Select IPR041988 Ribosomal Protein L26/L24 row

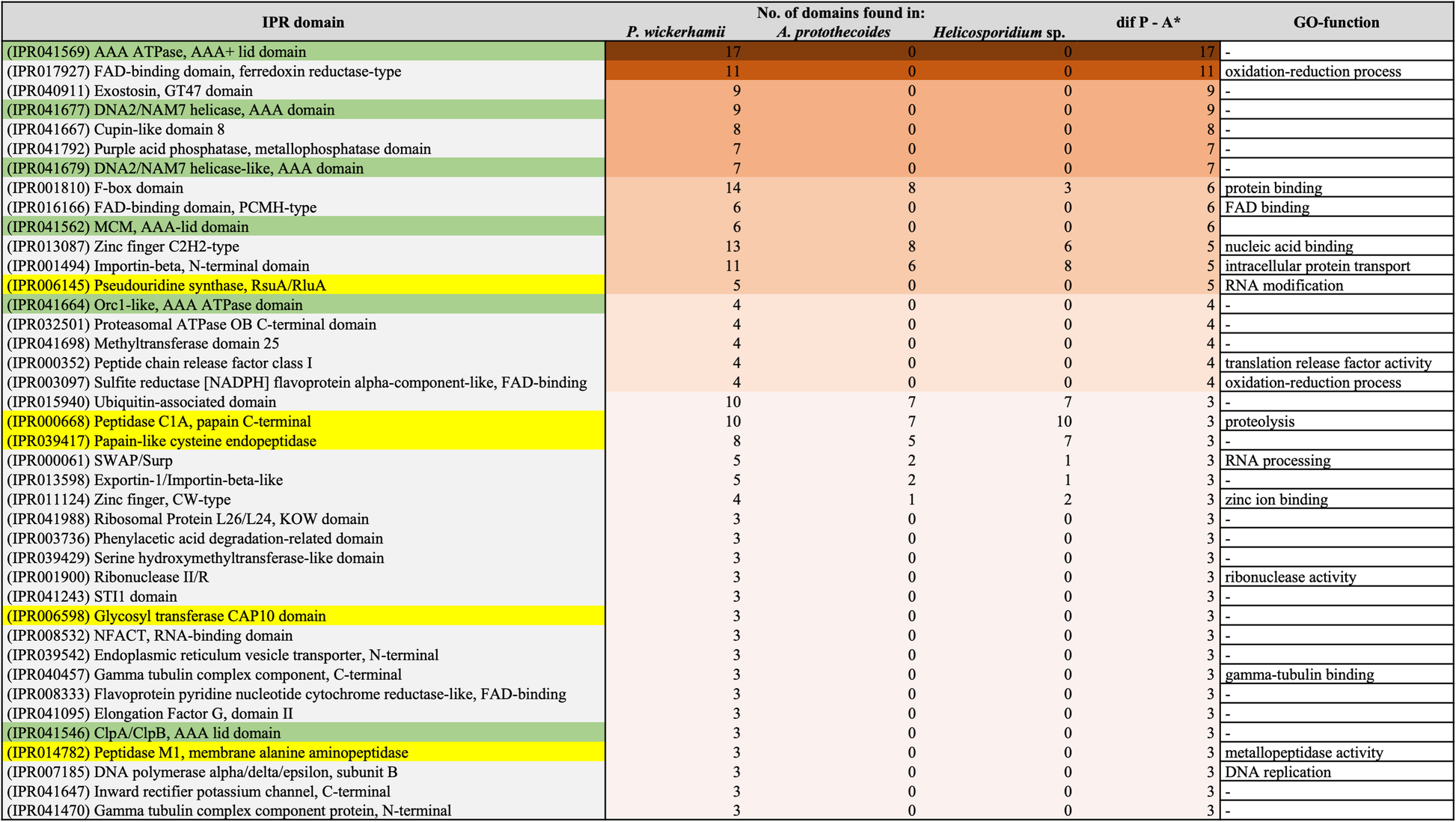pyautogui.click(x=304, y=519)
